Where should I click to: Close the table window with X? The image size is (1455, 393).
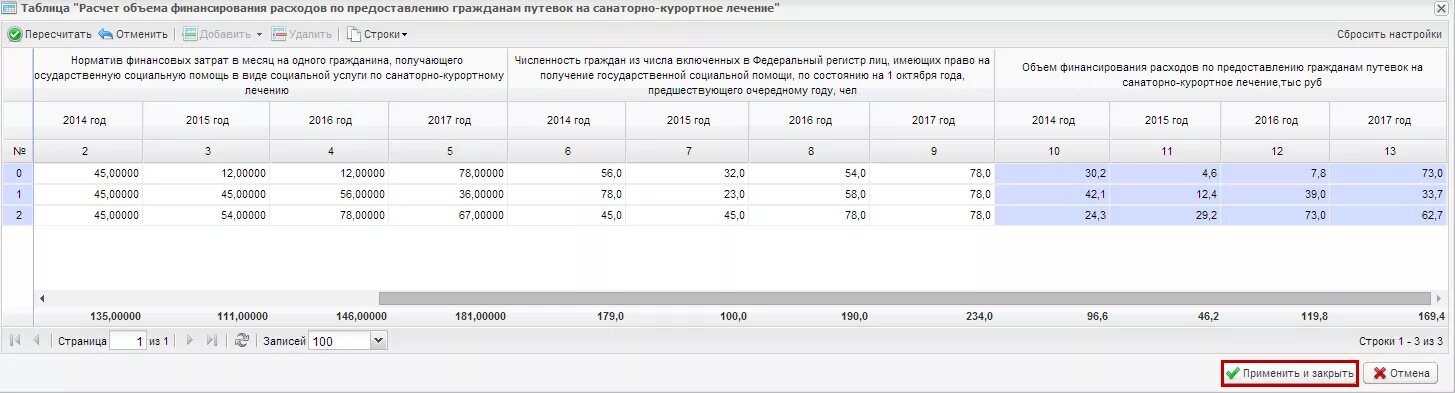pyautogui.click(x=1441, y=8)
